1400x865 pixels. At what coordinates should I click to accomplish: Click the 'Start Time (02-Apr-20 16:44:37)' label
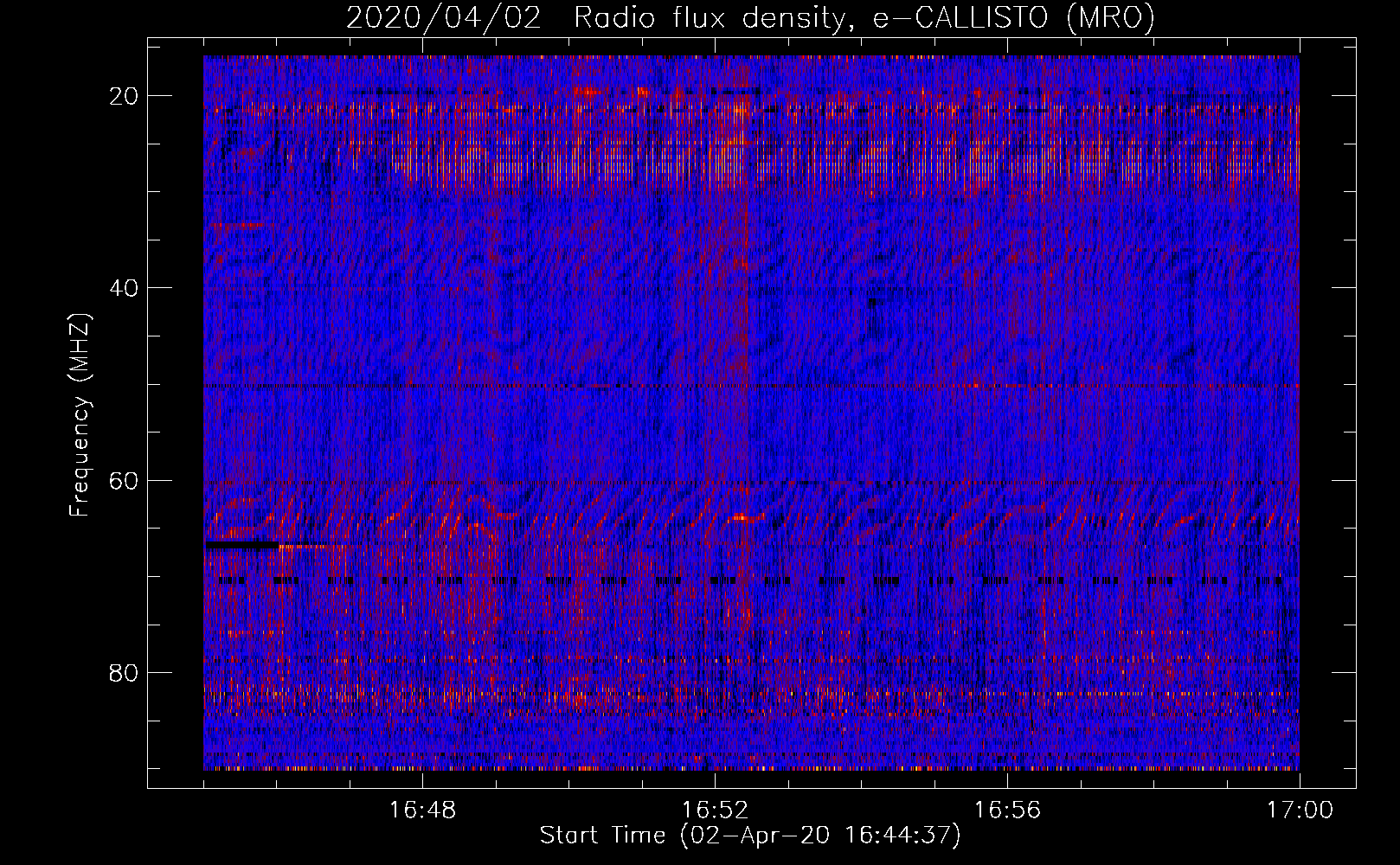[x=750, y=836]
